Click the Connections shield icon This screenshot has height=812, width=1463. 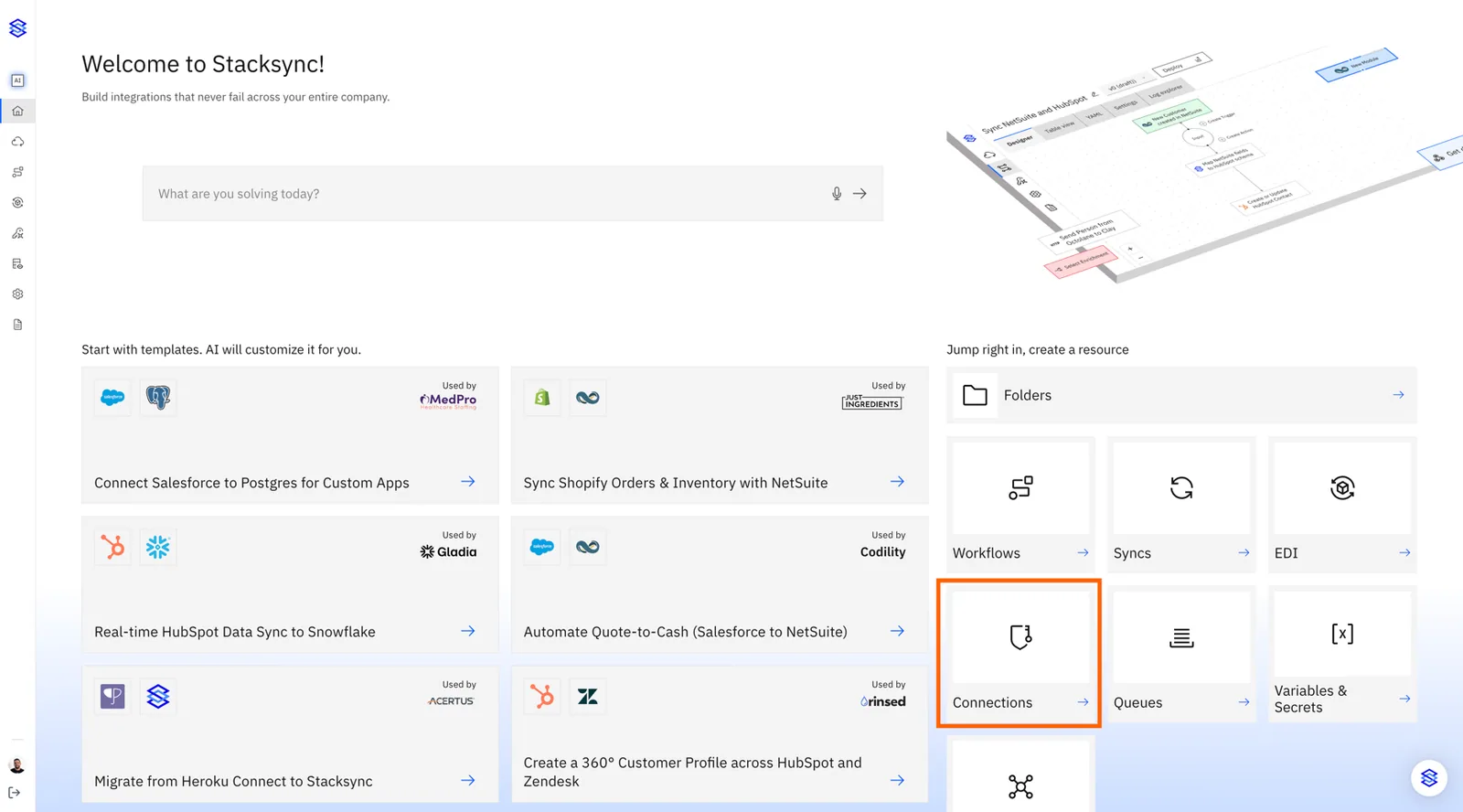click(1020, 637)
